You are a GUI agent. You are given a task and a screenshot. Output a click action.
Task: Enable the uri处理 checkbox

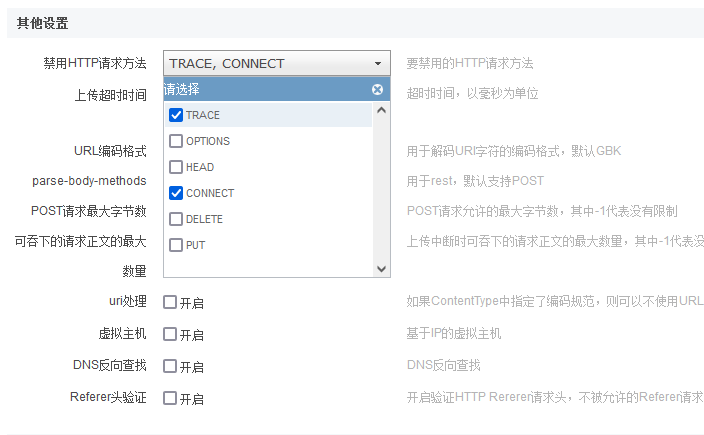pyautogui.click(x=170, y=302)
